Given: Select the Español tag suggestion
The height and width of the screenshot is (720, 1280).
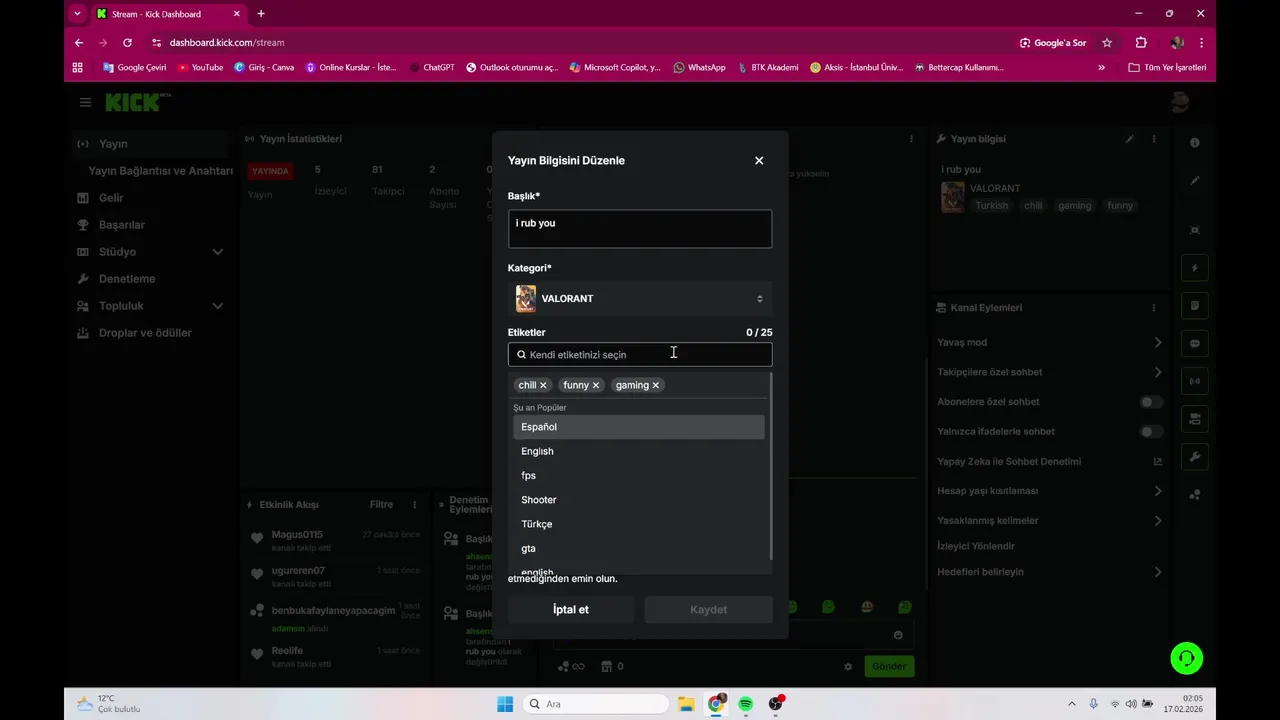Looking at the screenshot, I should pos(639,427).
